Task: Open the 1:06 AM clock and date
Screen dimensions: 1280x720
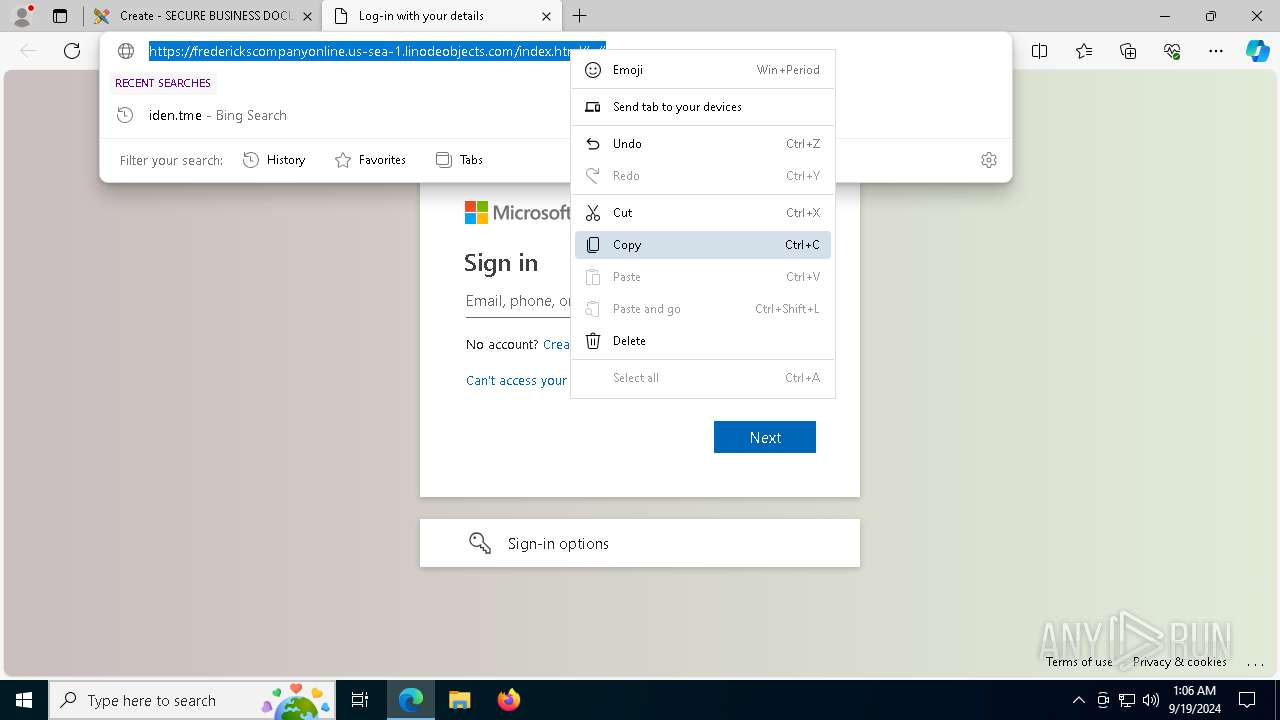Action: pyautogui.click(x=1194, y=700)
